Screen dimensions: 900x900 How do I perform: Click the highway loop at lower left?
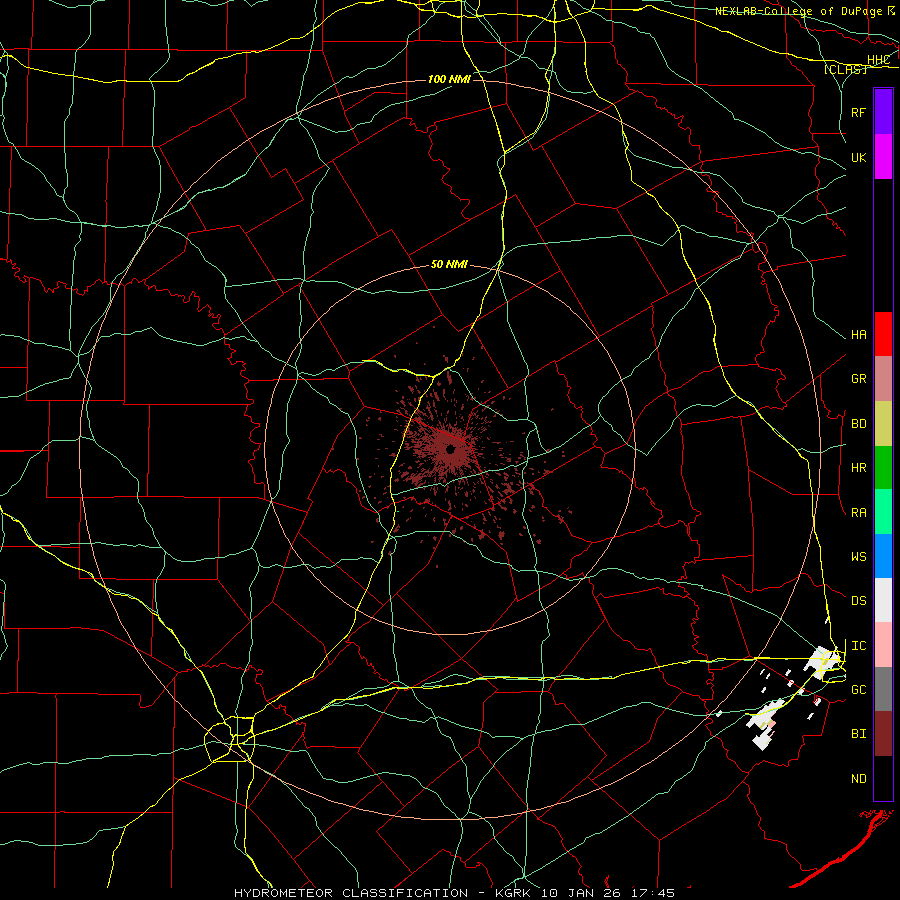(x=229, y=739)
